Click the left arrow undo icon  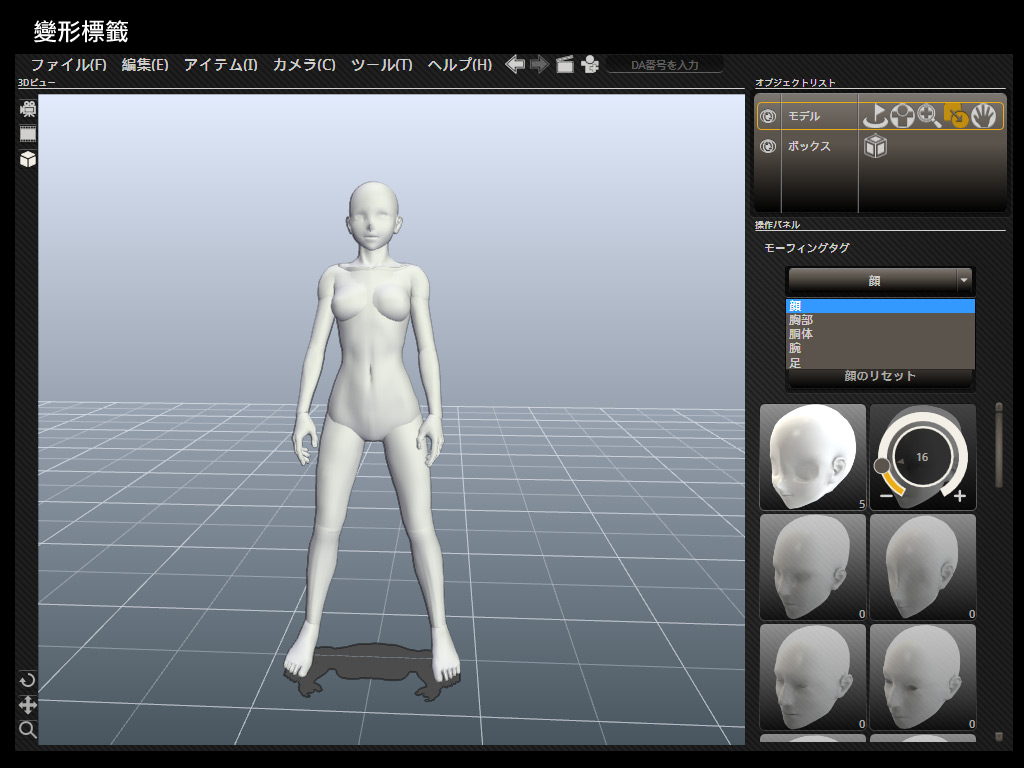[x=515, y=65]
